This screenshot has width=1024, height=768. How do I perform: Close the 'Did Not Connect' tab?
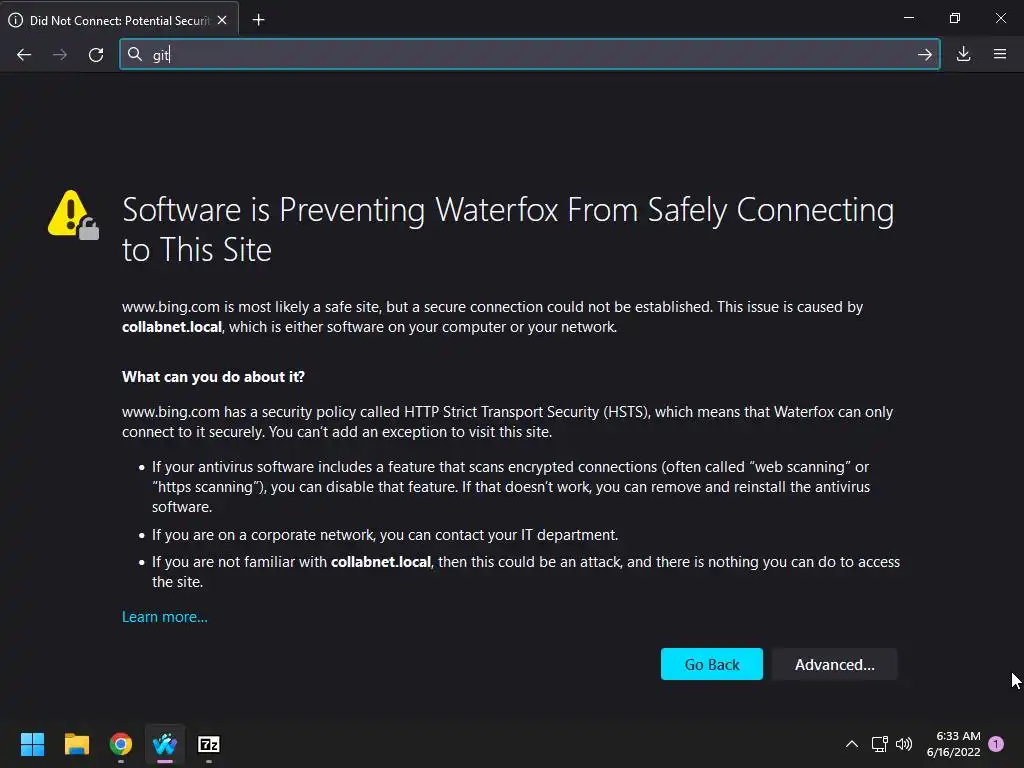[x=222, y=20]
